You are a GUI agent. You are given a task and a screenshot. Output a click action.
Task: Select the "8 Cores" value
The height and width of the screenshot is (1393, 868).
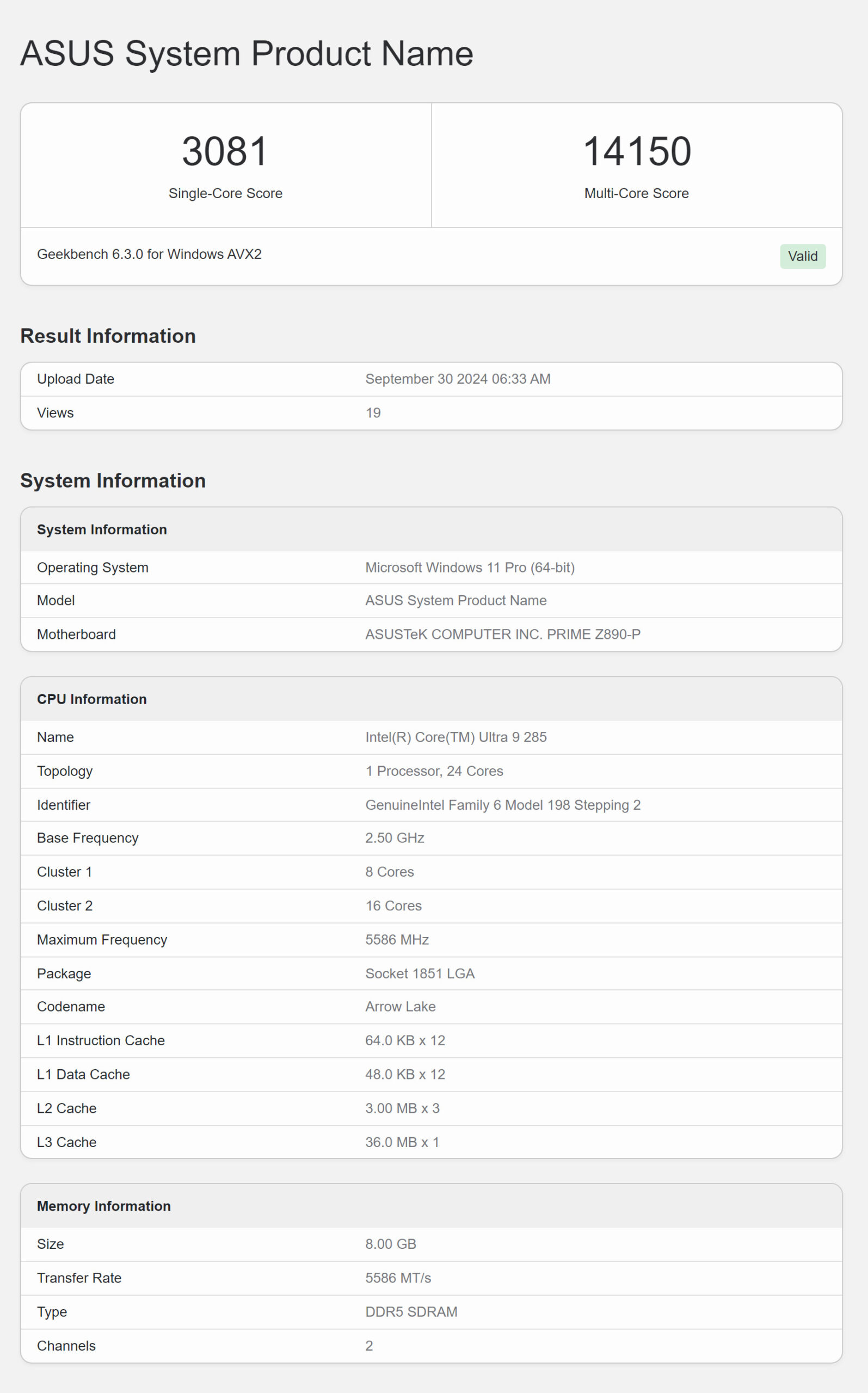389,872
